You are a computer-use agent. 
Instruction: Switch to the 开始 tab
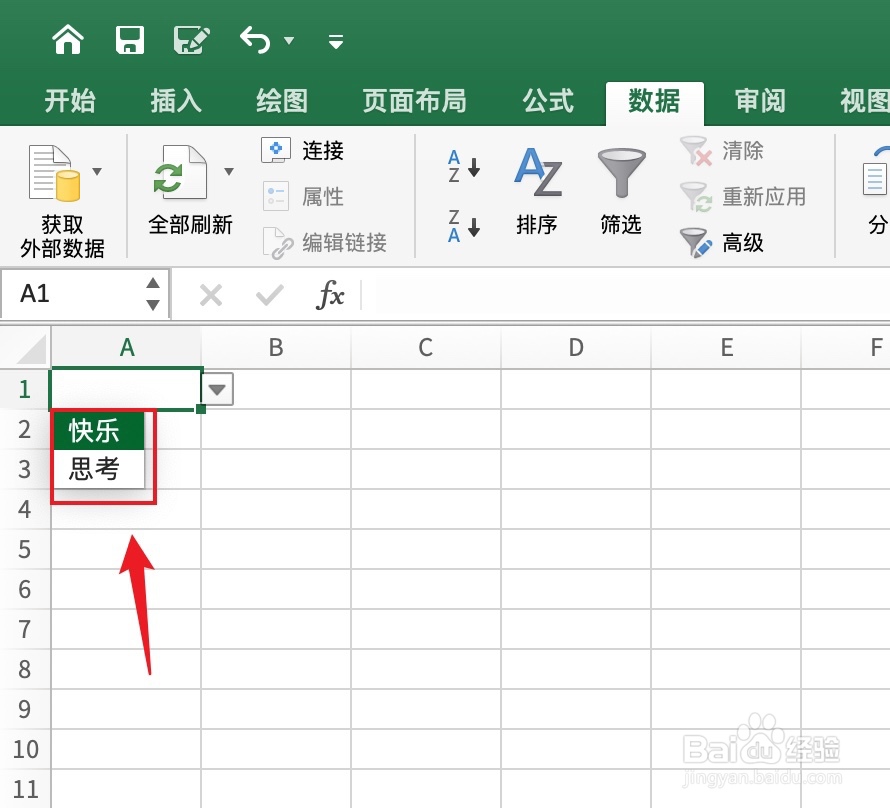(x=70, y=101)
